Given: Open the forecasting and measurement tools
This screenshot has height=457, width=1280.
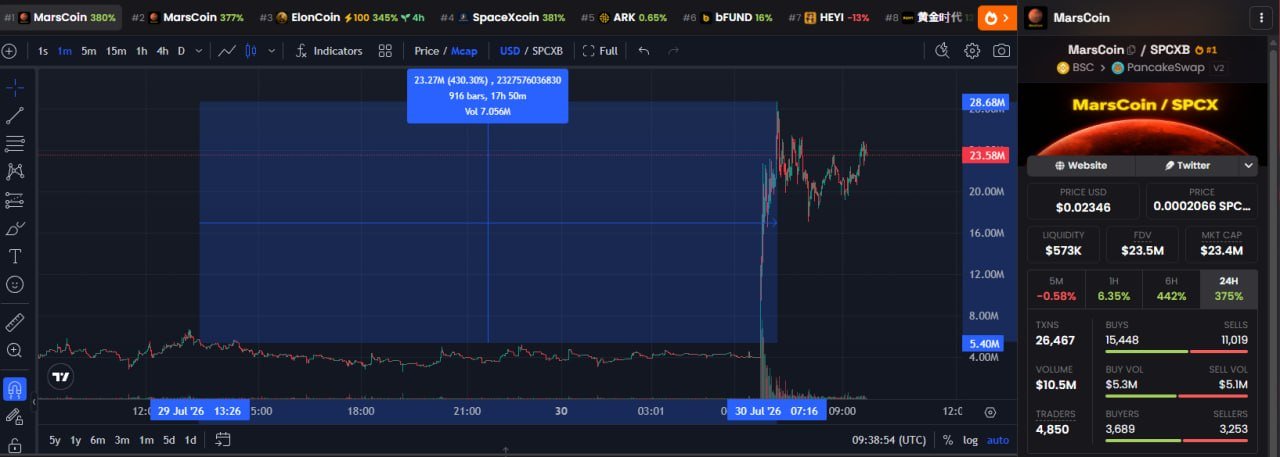Looking at the screenshot, I should click(x=15, y=200).
